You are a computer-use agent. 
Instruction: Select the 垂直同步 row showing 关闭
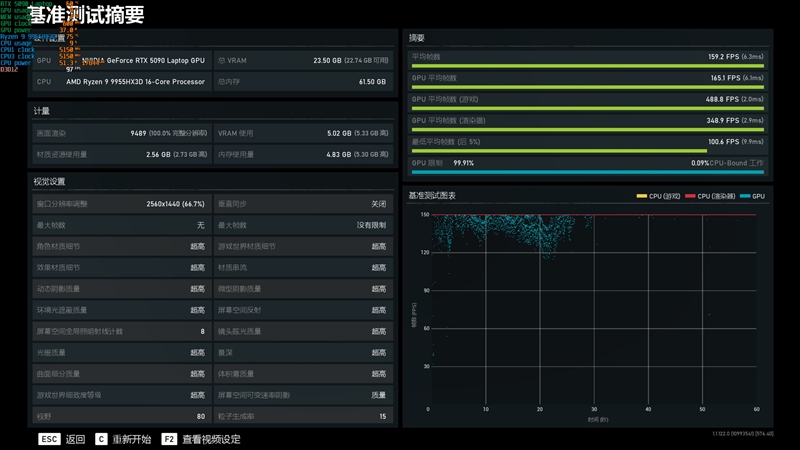(301, 204)
